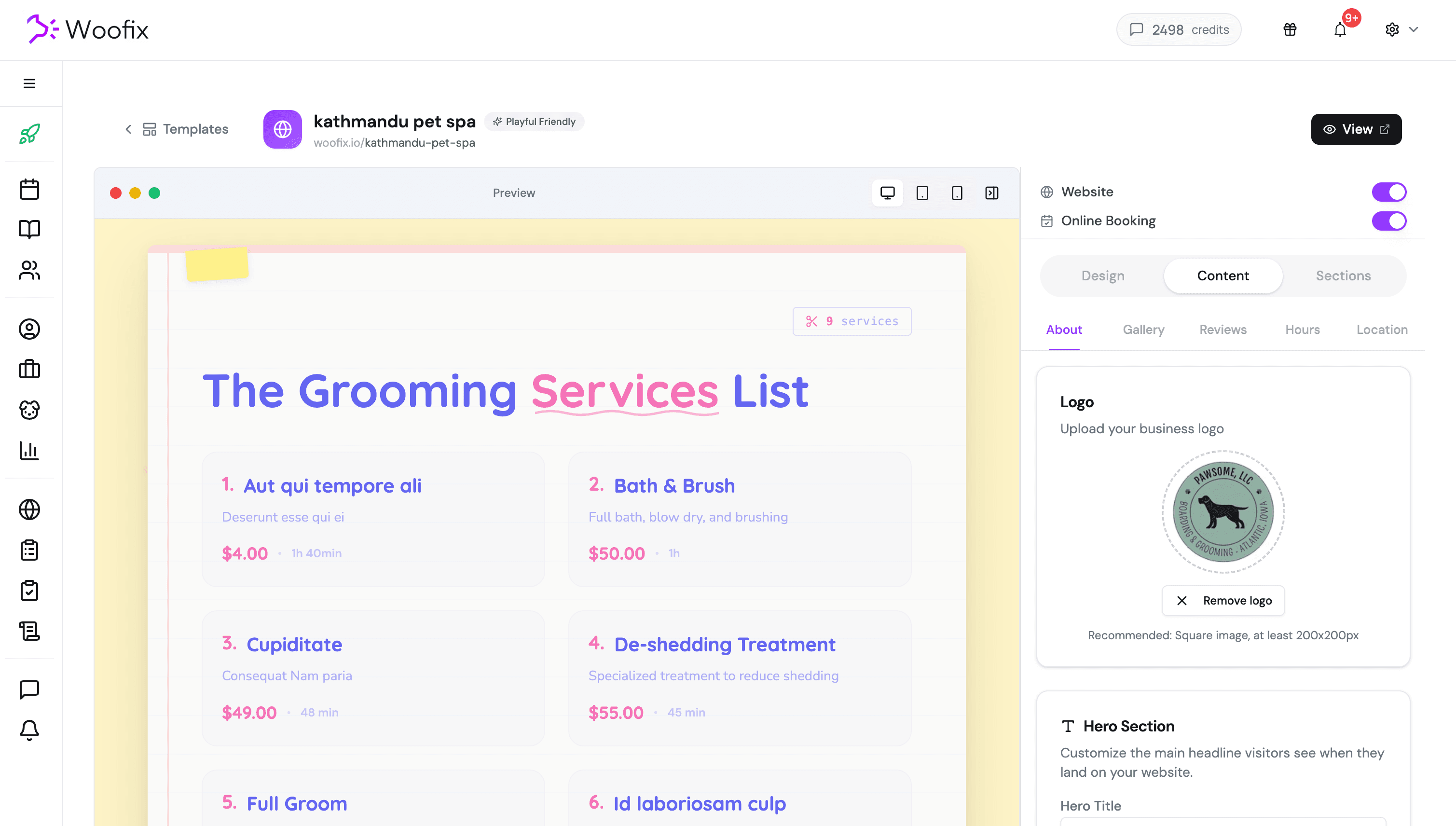
Task: Collapse the preview panel with the sidebar-collapse icon
Action: click(x=991, y=193)
